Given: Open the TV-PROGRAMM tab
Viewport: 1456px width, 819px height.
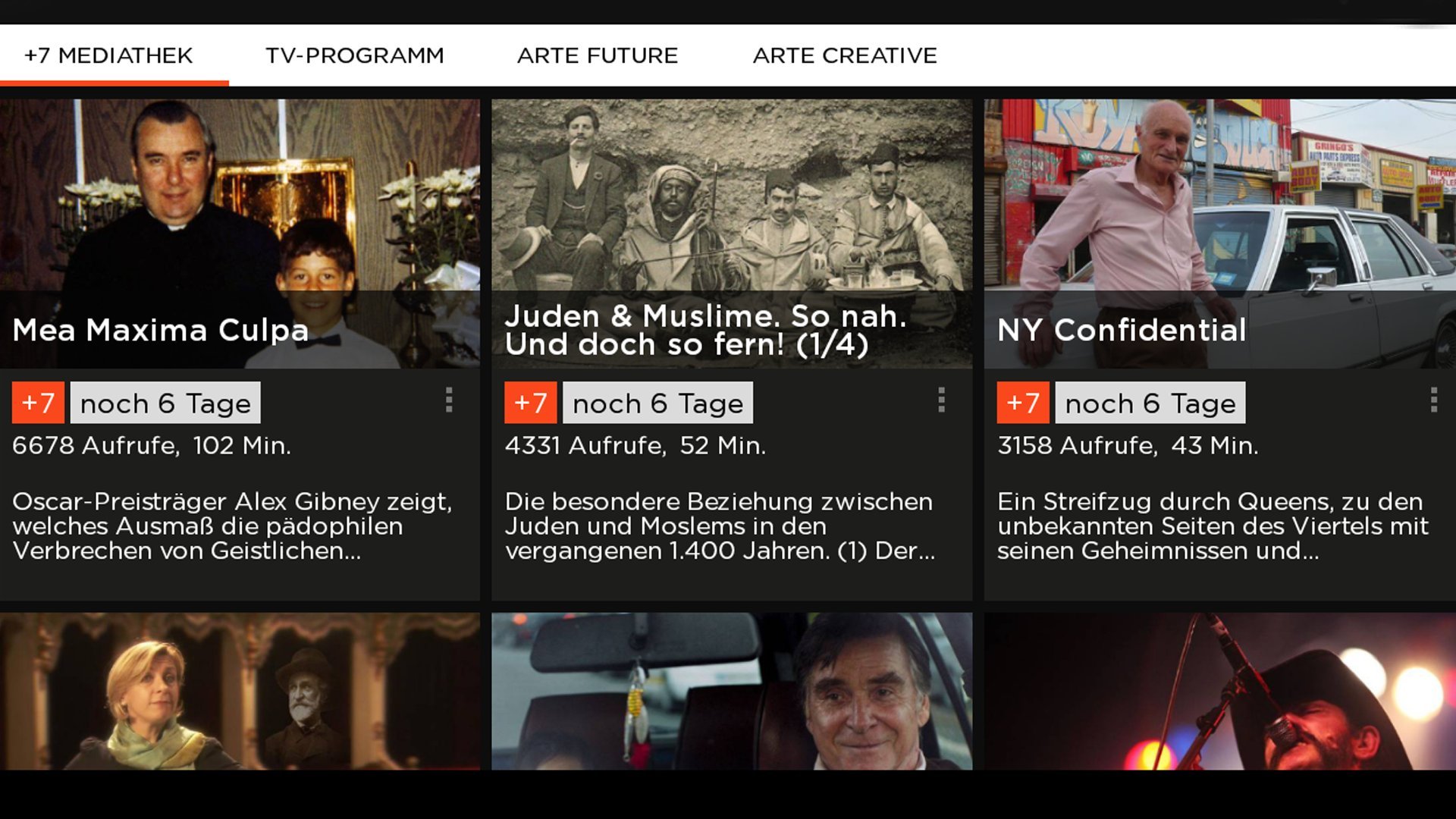Looking at the screenshot, I should point(354,55).
